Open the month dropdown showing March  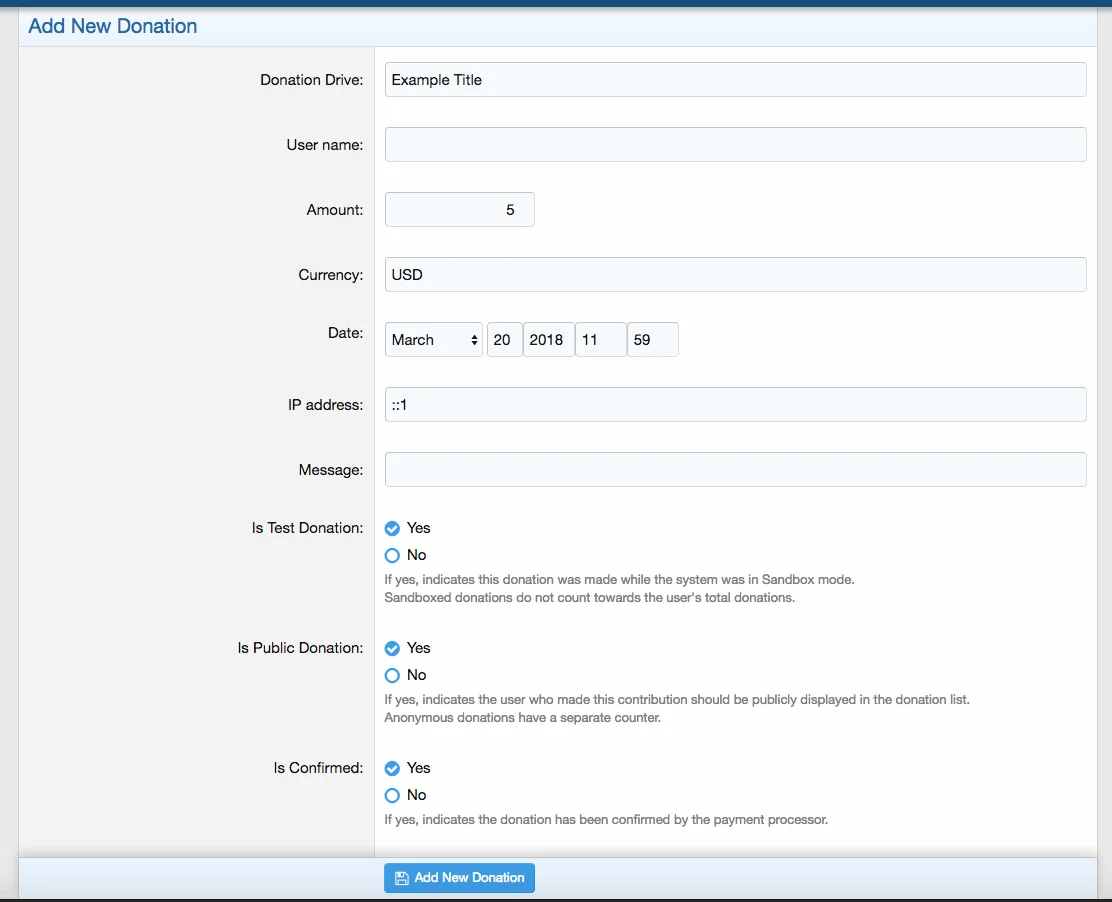click(434, 340)
